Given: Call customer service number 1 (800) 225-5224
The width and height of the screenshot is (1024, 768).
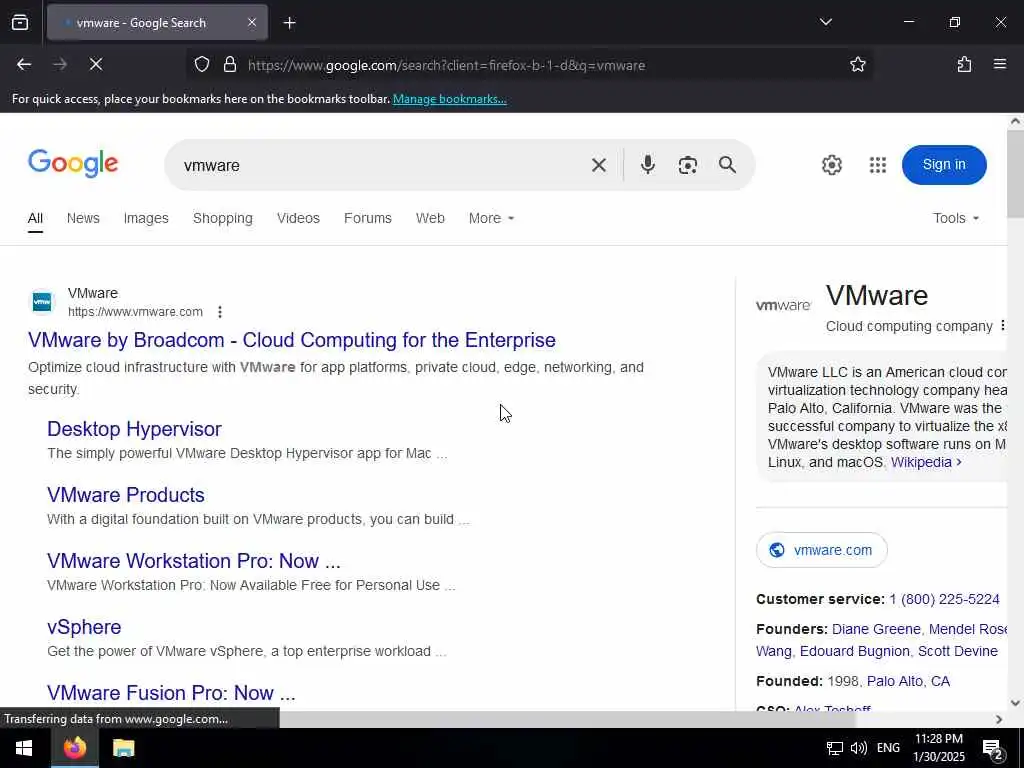Looking at the screenshot, I should (x=944, y=600).
